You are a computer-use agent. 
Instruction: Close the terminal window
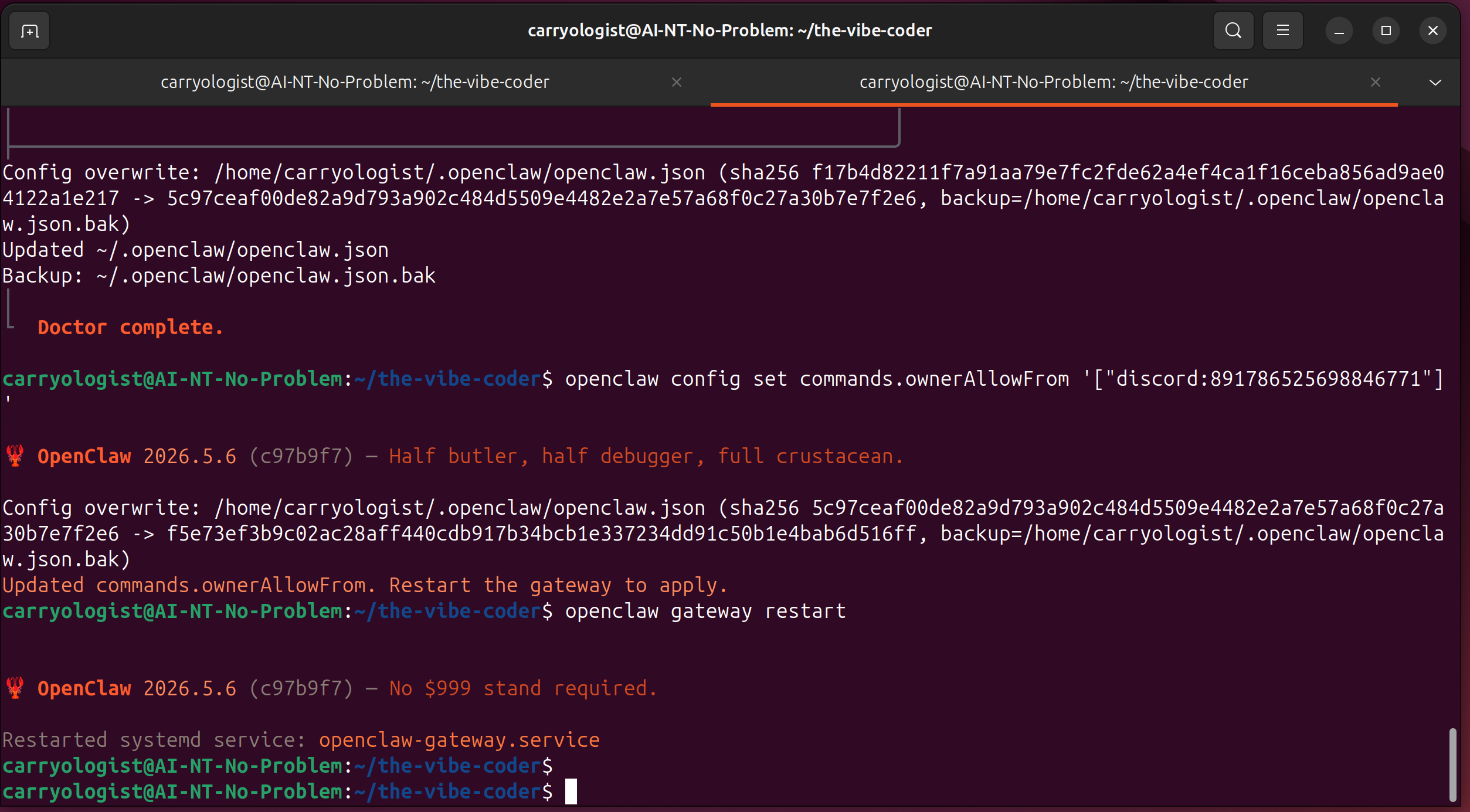point(1432,30)
